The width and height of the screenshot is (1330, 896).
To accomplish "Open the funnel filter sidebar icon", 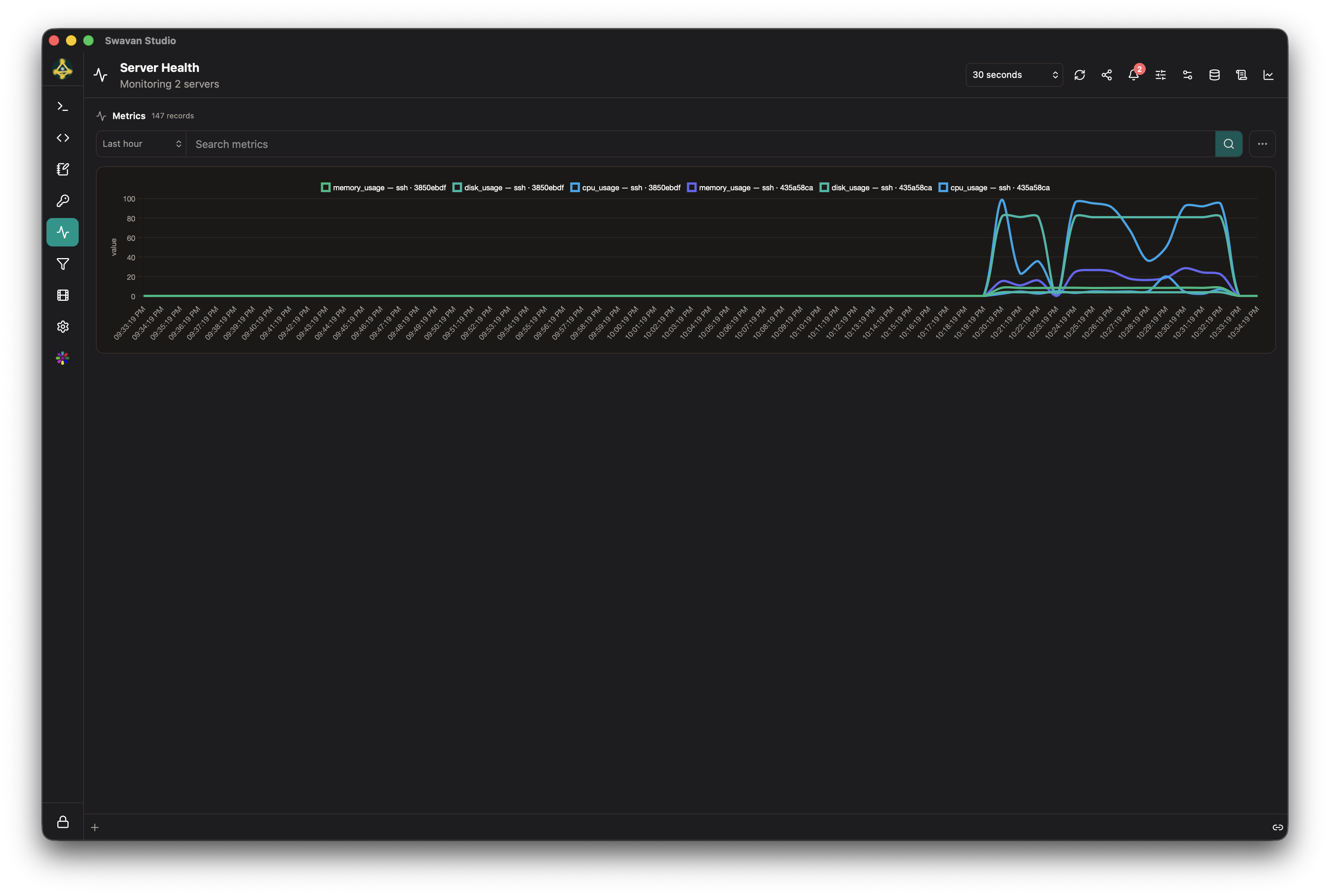I will (x=63, y=264).
